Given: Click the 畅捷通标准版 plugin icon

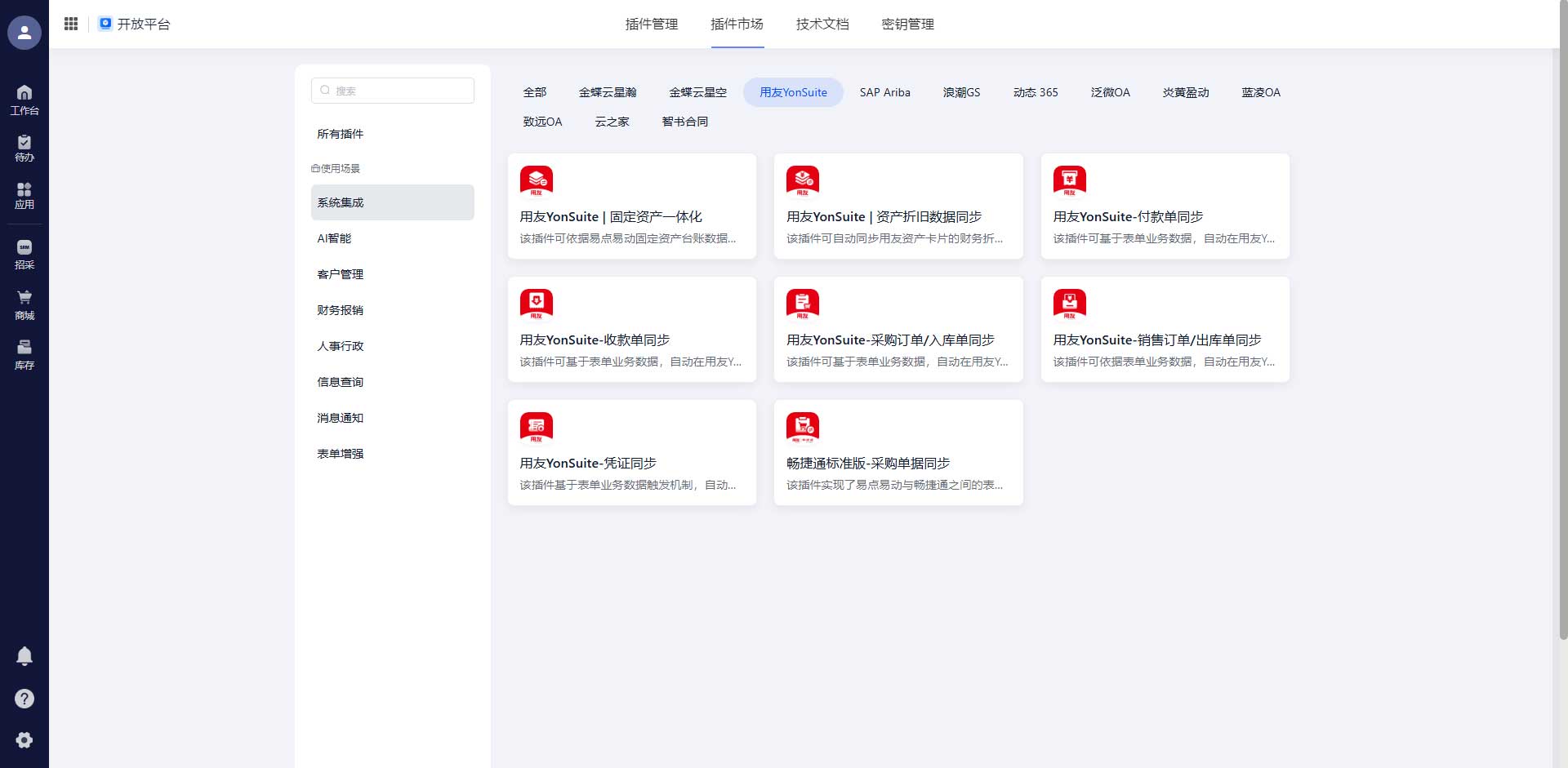Looking at the screenshot, I should click(x=803, y=428).
